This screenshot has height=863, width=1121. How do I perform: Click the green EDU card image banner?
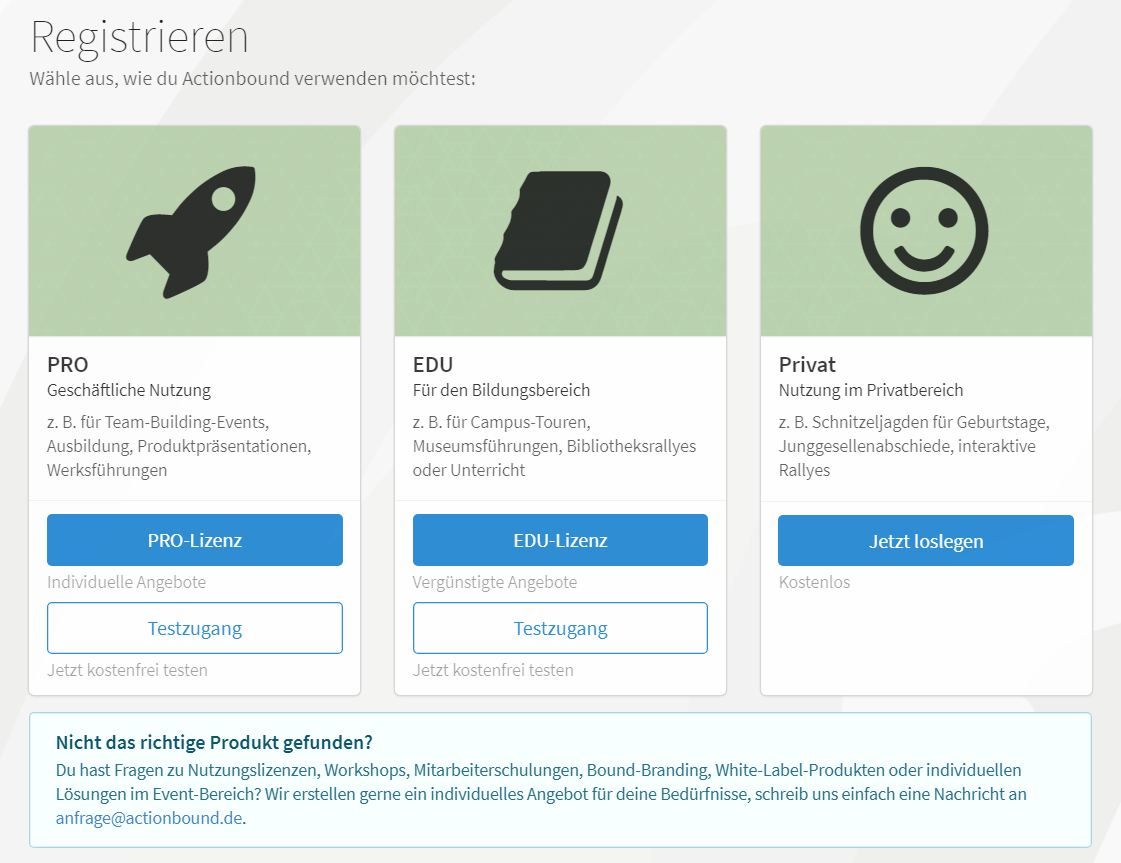coord(560,231)
